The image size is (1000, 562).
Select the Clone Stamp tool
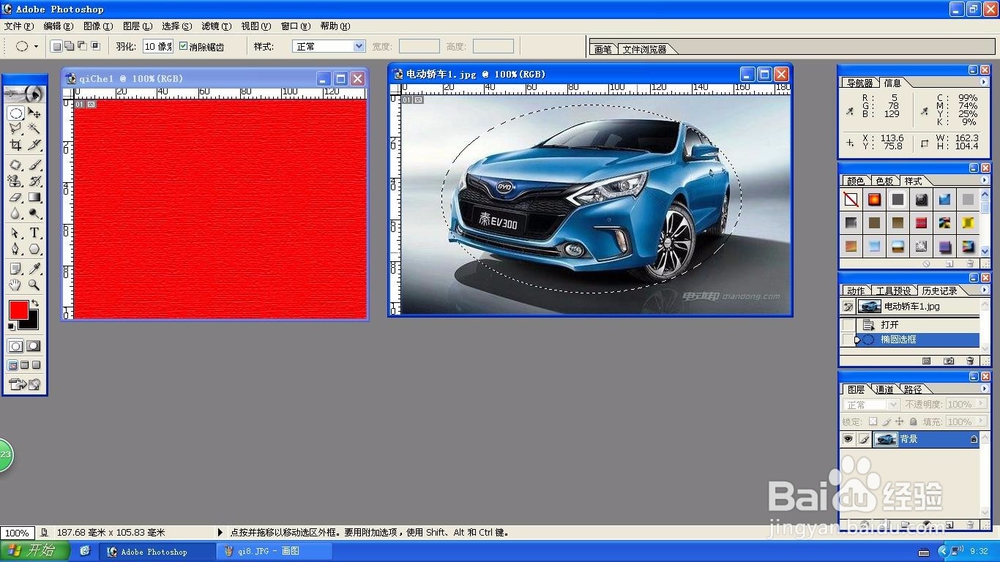coord(16,181)
